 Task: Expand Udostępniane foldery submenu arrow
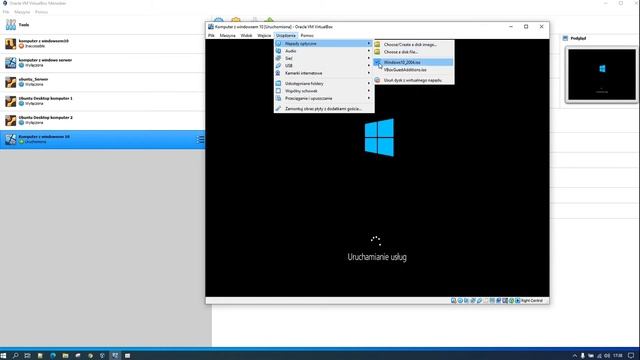369,83
